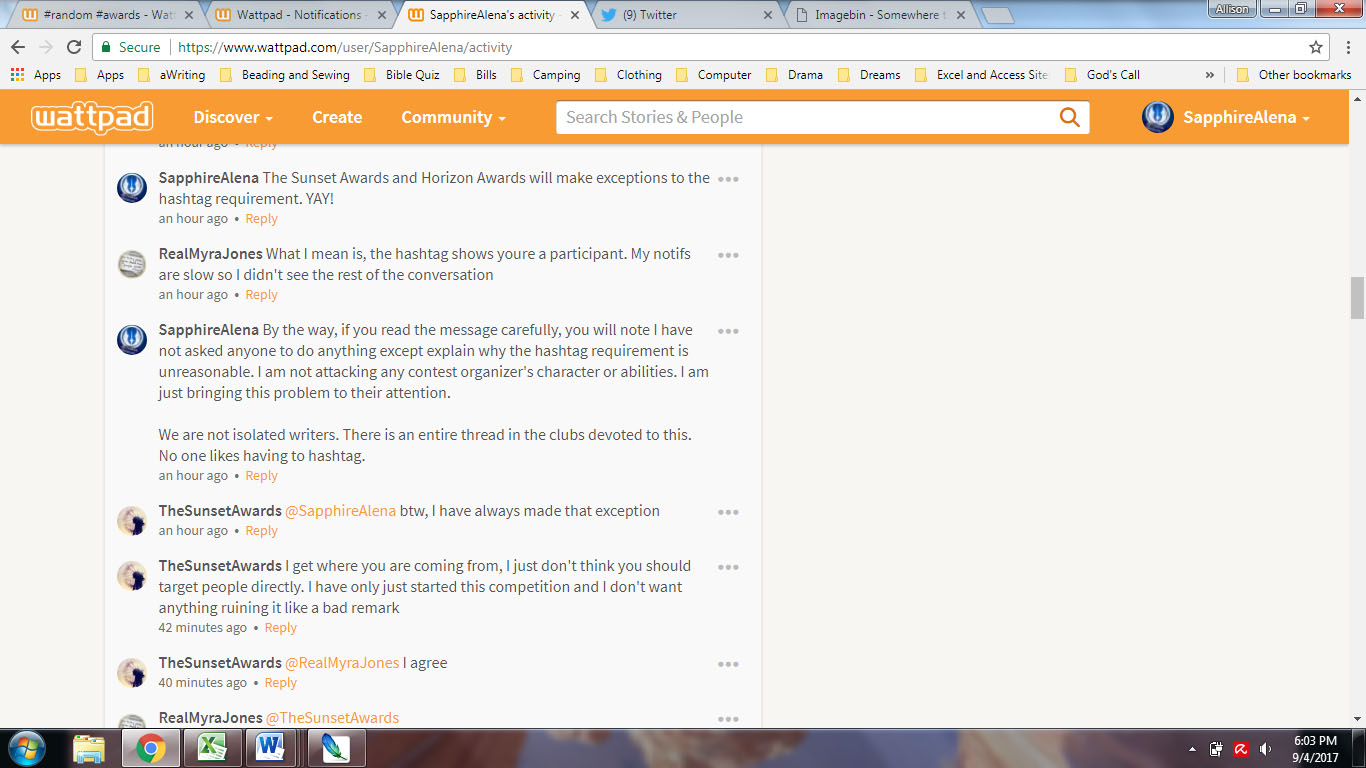Image resolution: width=1366 pixels, height=768 pixels.
Task: Open Excel from the taskbar
Action: (211, 748)
